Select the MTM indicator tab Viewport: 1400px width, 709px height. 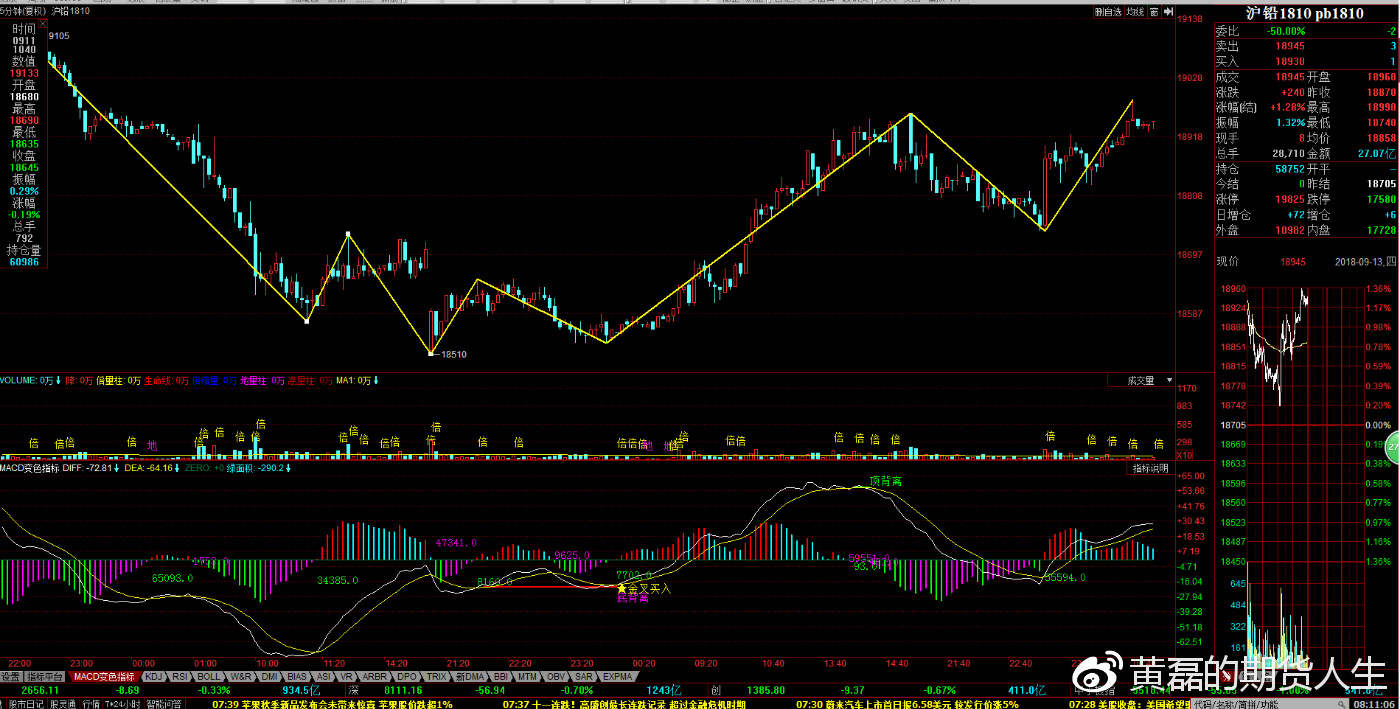(528, 677)
